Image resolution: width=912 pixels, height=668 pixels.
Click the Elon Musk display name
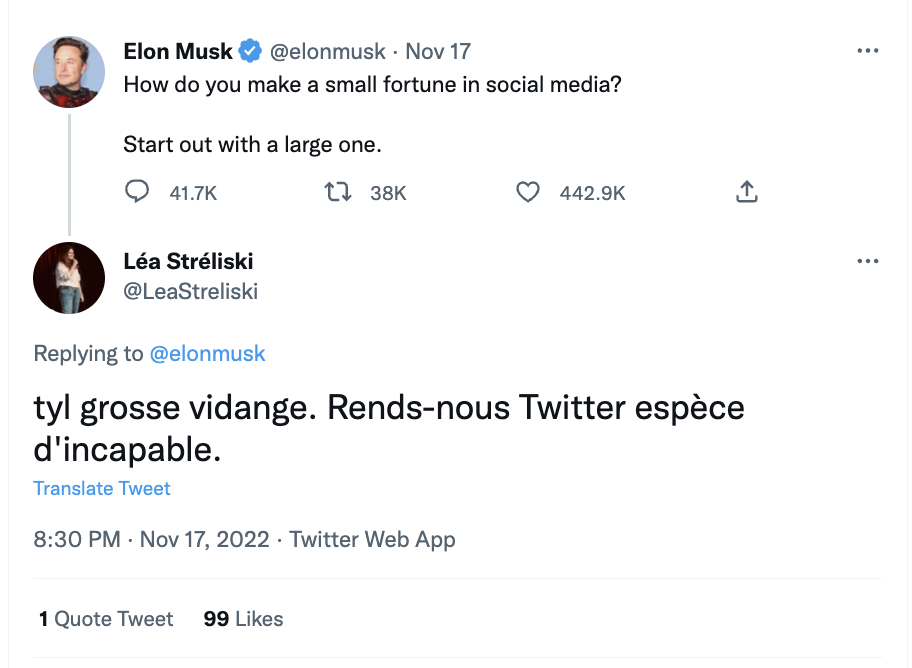click(177, 51)
